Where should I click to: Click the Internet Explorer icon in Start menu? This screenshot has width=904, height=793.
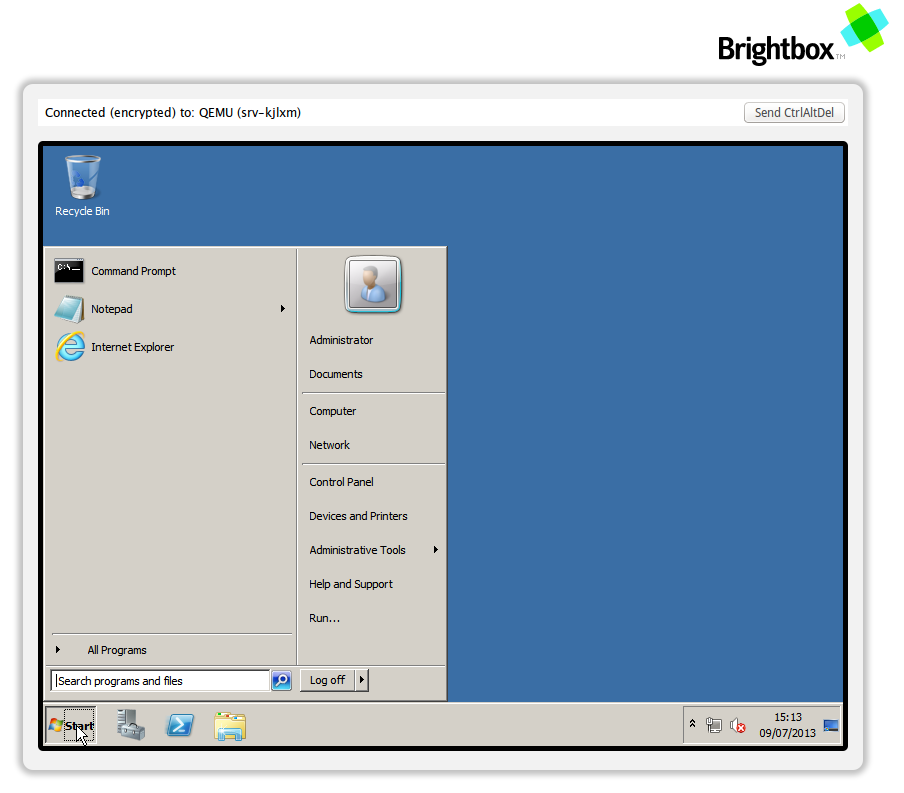(x=70, y=347)
